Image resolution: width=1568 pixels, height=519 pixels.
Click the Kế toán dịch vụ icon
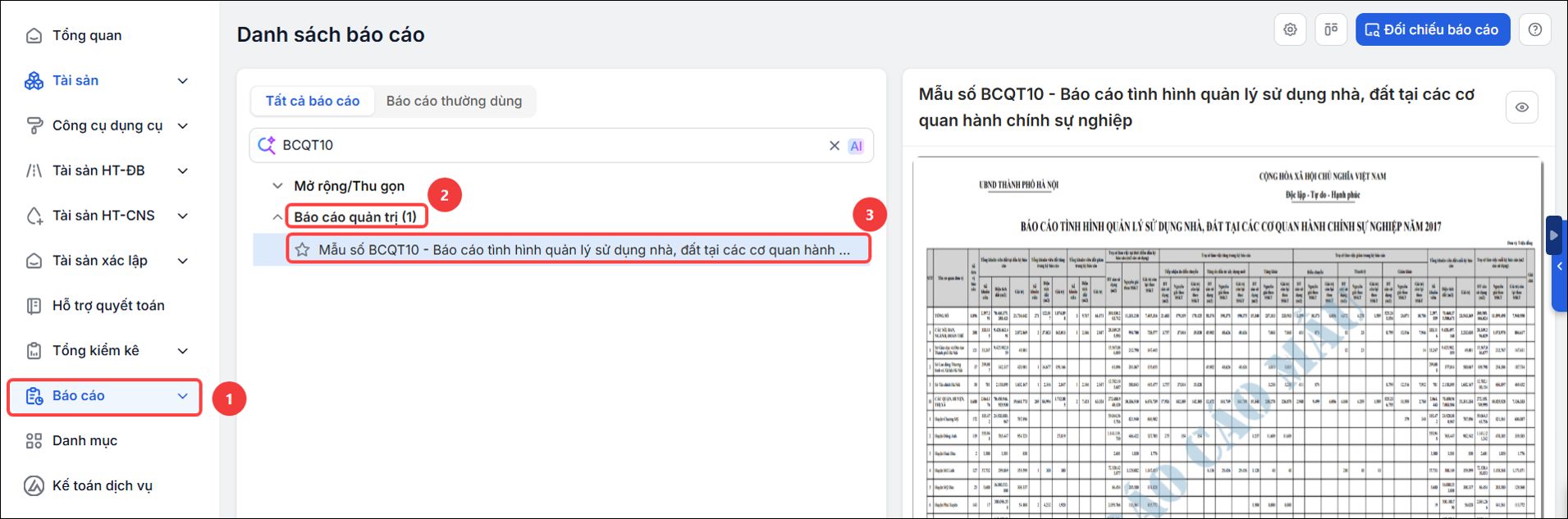pos(34,486)
